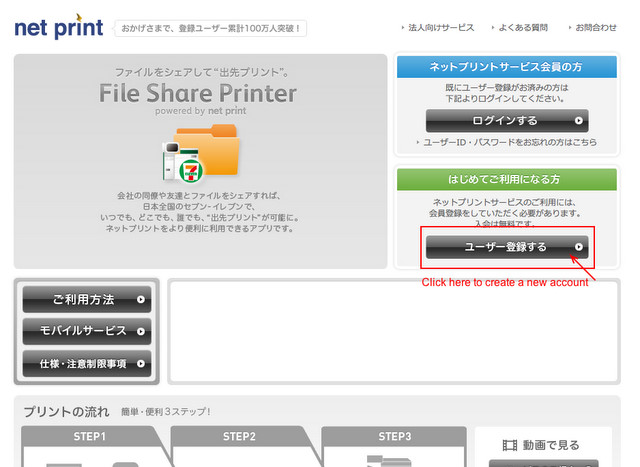Click the ネットプリントサービス会員の方 header
This screenshot has width=640, height=467.
[507, 67]
